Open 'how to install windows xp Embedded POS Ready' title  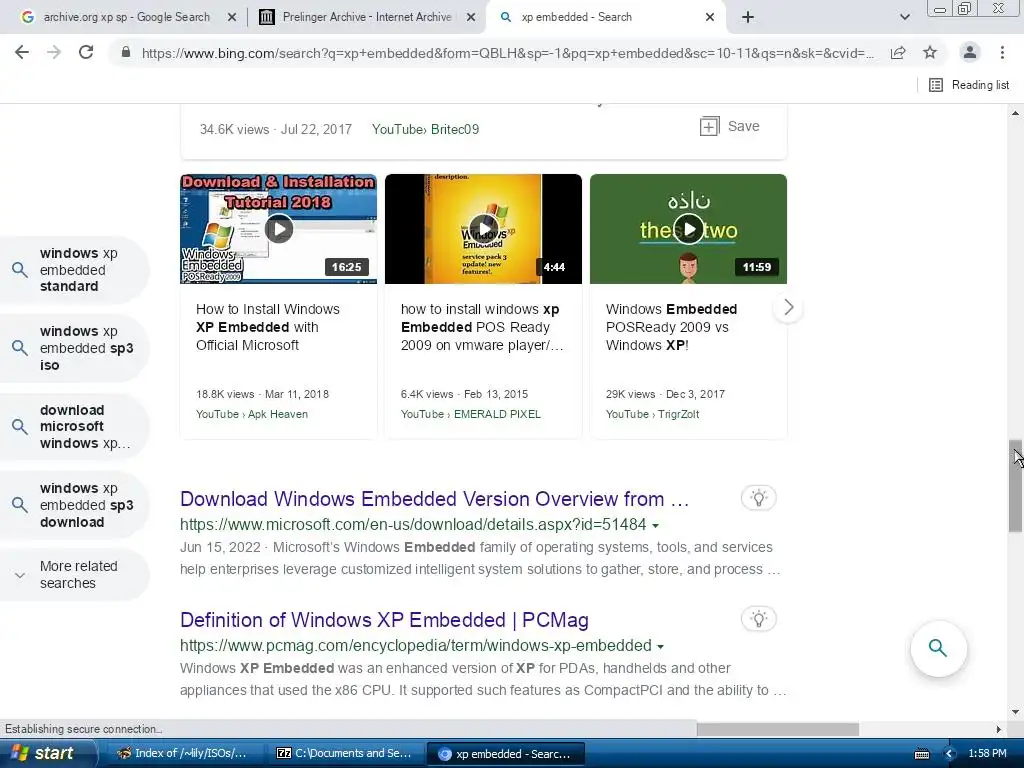tap(482, 327)
